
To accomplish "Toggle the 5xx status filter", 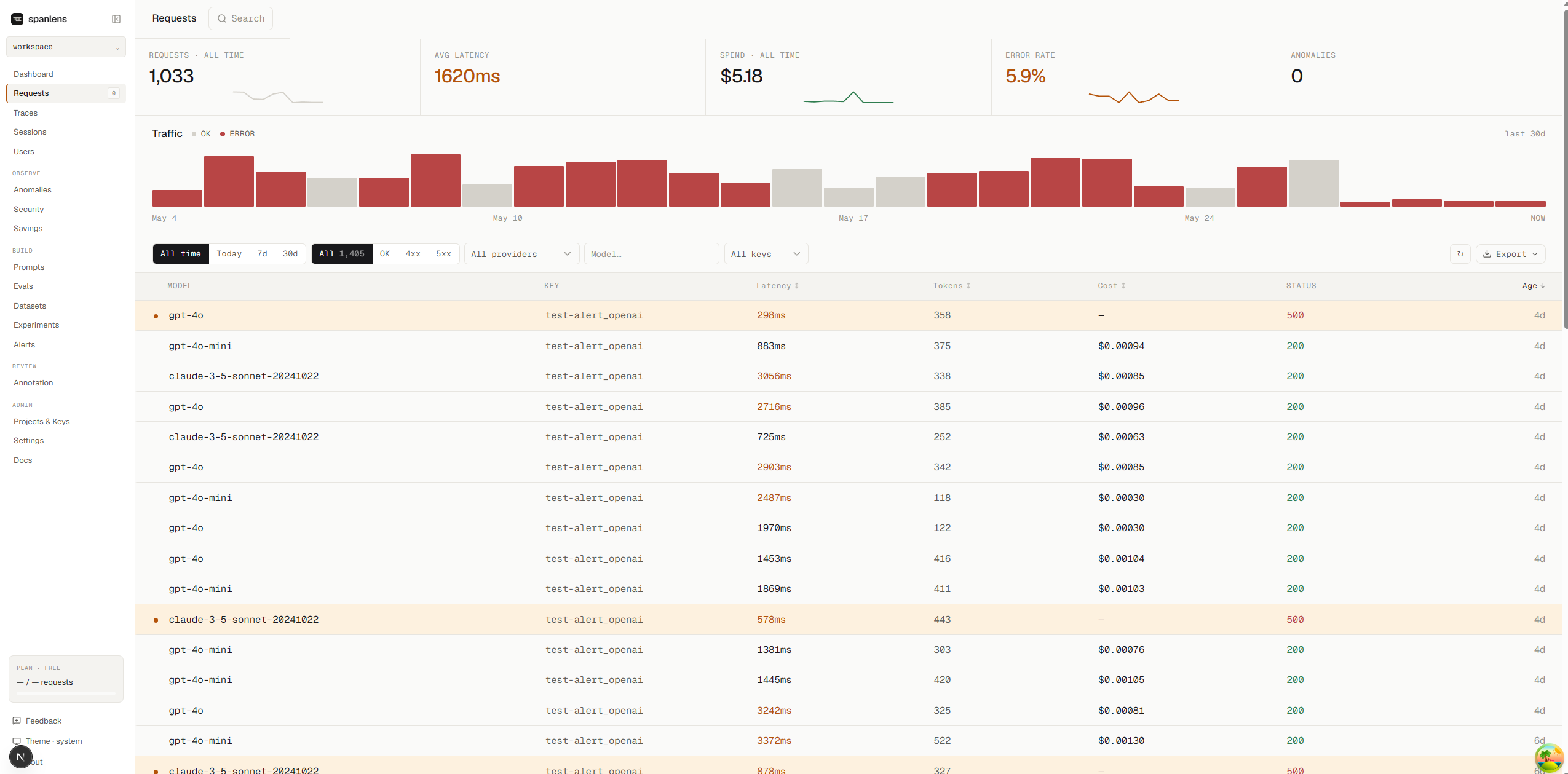I will coord(443,254).
